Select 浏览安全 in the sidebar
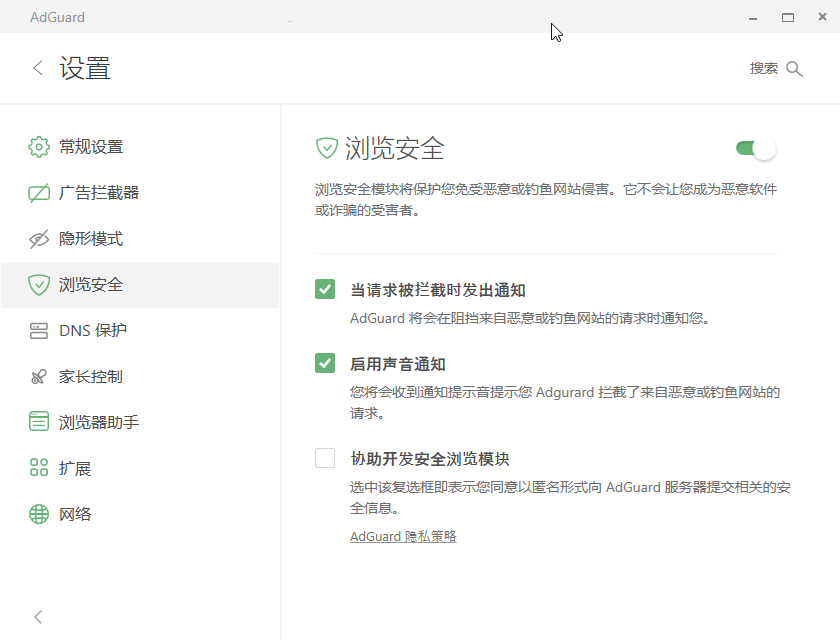The width and height of the screenshot is (840, 640). click(140, 285)
